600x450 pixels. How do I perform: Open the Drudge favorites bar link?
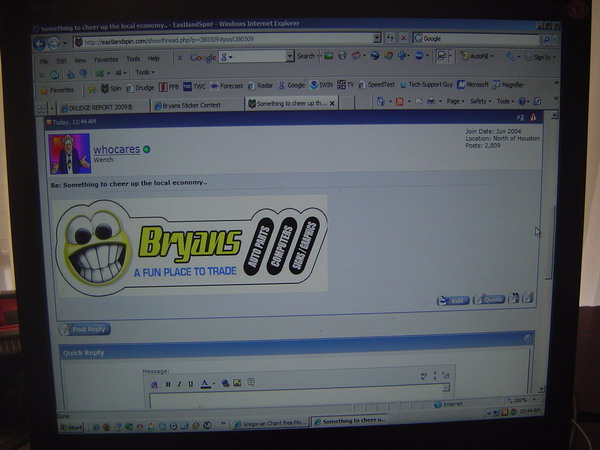140,88
